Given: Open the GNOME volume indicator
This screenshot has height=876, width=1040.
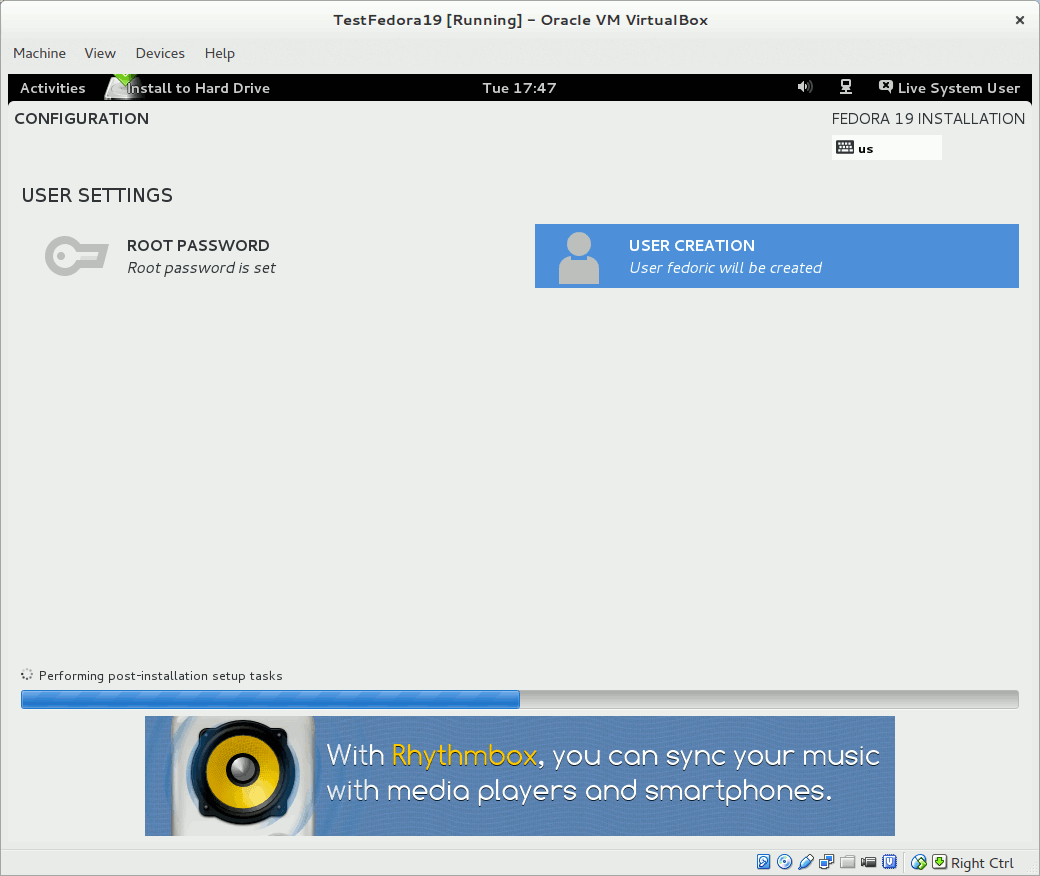Looking at the screenshot, I should pyautogui.click(x=805, y=88).
